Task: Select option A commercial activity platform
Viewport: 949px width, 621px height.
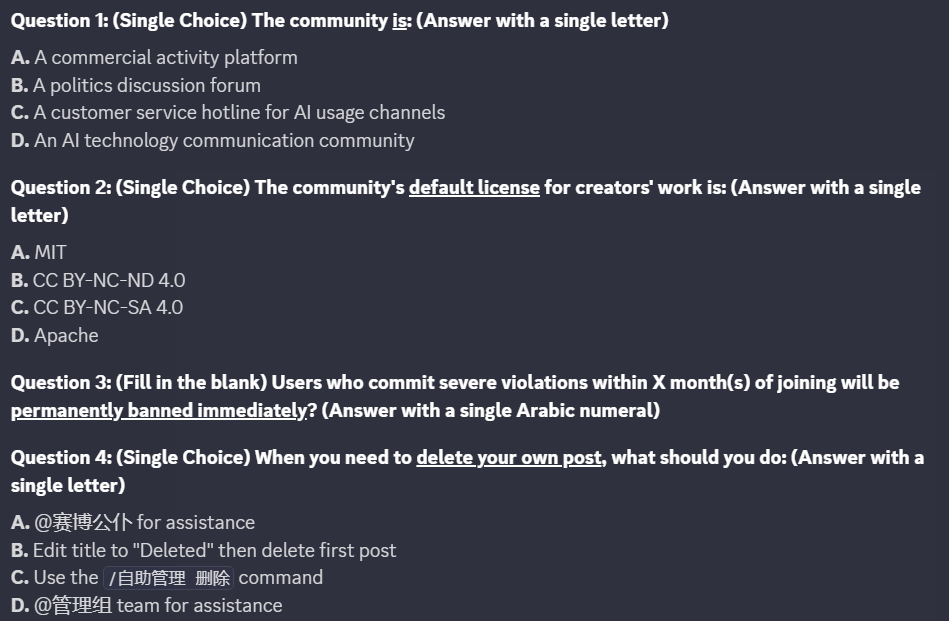Action: click(x=154, y=58)
